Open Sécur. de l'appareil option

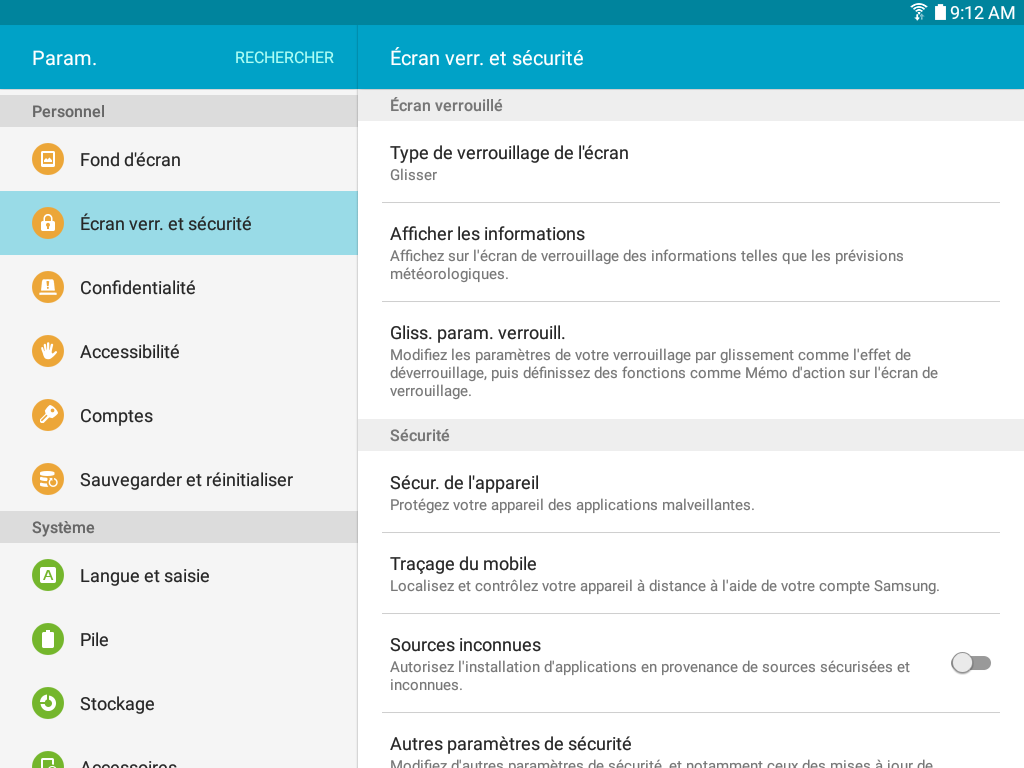tap(691, 492)
